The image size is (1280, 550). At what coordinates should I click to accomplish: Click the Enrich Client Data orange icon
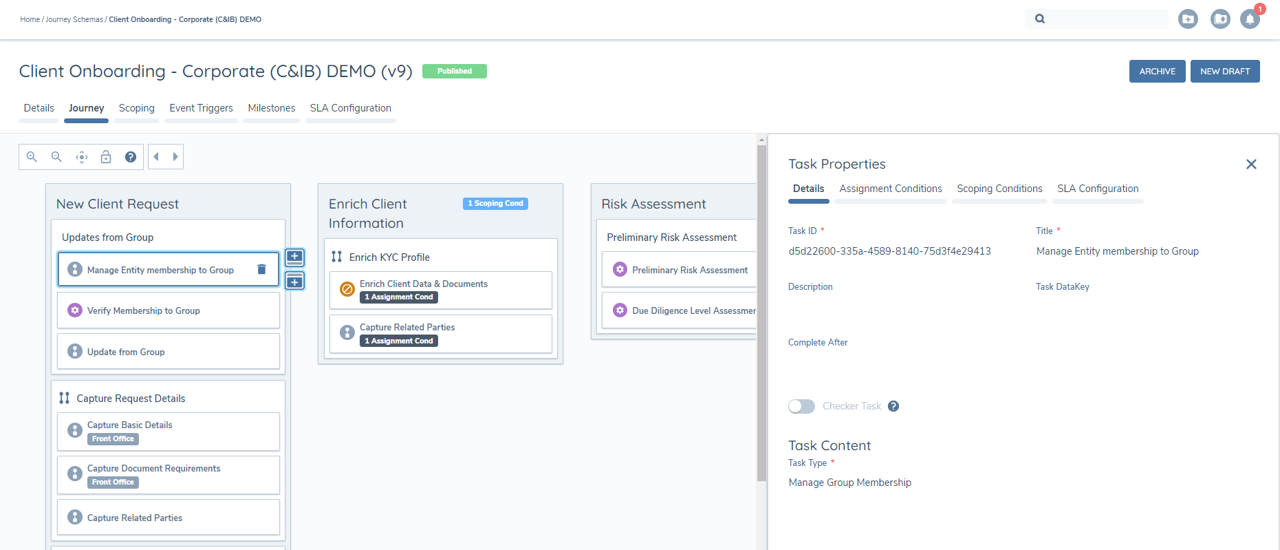pyautogui.click(x=347, y=290)
